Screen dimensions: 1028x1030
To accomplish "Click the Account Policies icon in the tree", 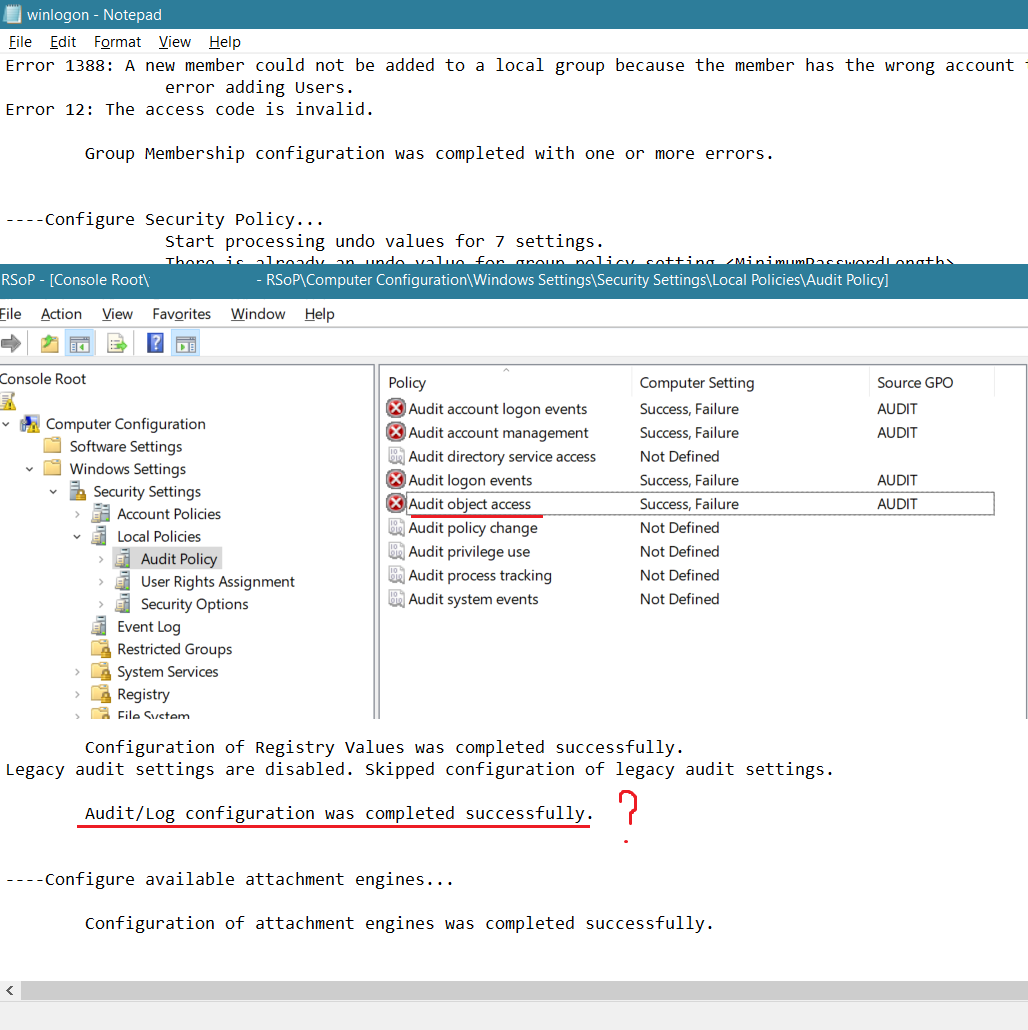I will tap(101, 514).
